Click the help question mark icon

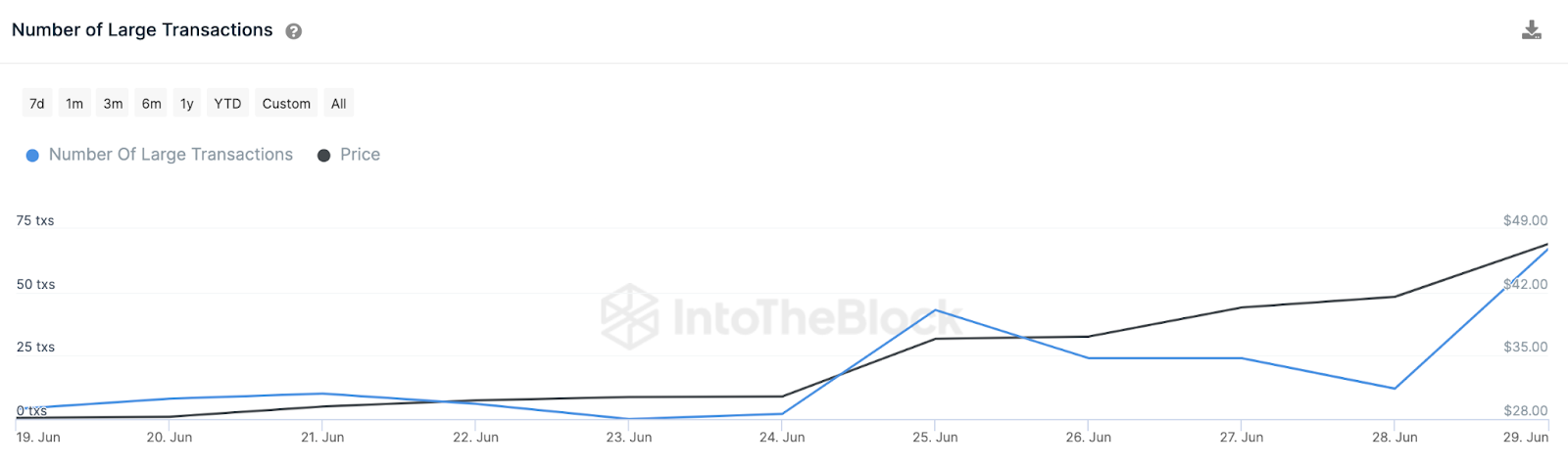tap(293, 31)
